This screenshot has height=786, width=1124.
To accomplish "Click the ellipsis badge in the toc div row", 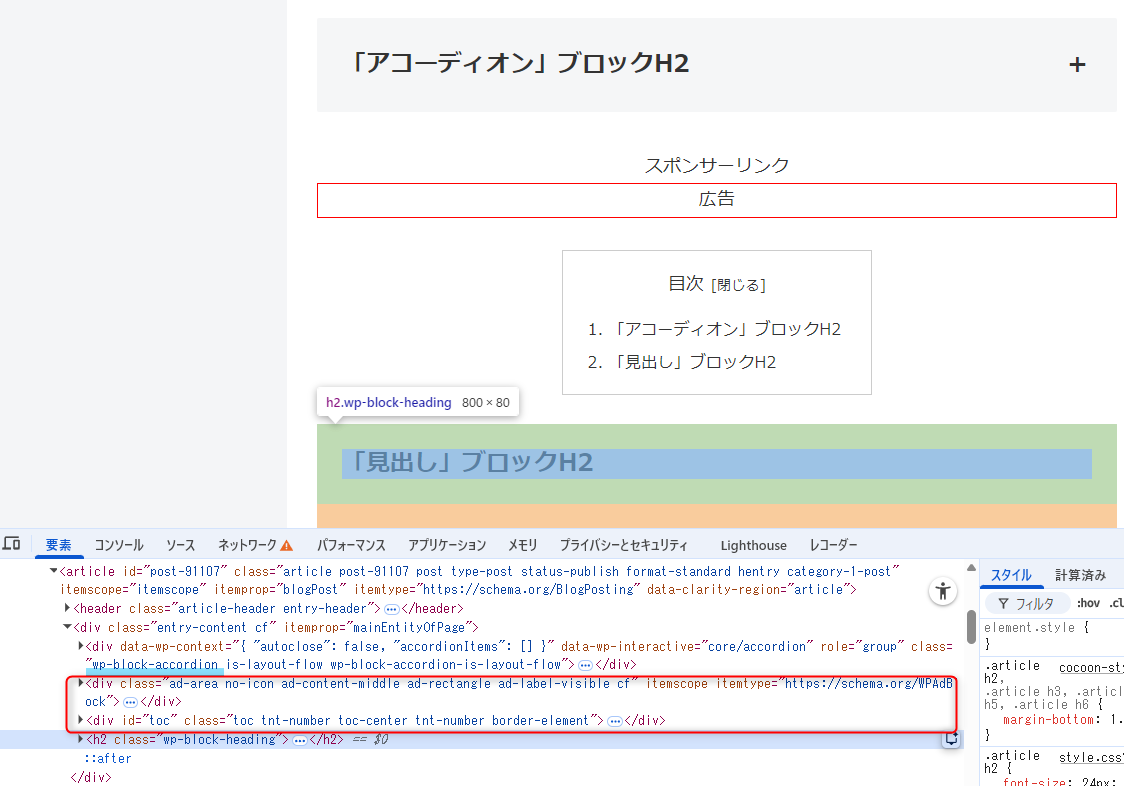I will click(615, 721).
